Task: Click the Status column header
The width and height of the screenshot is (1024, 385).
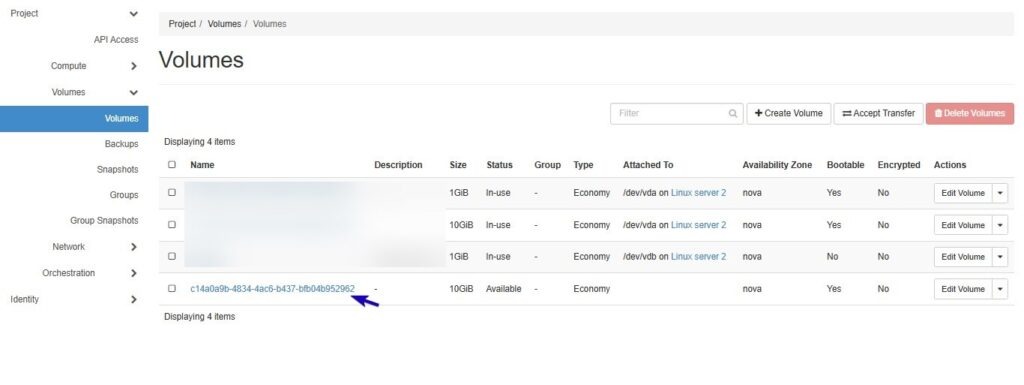Action: point(499,165)
